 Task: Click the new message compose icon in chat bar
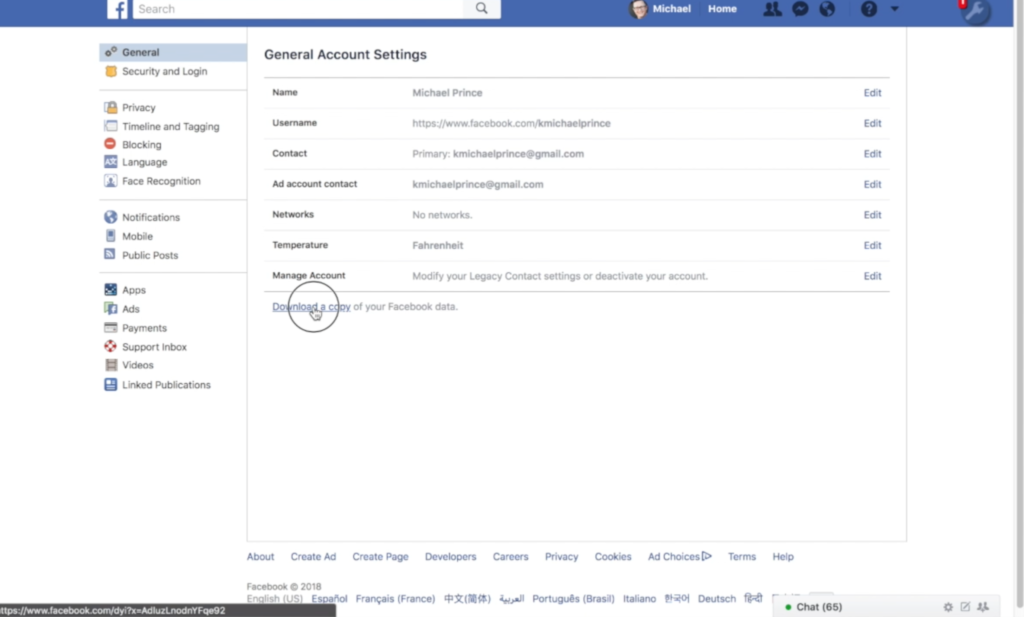(965, 607)
